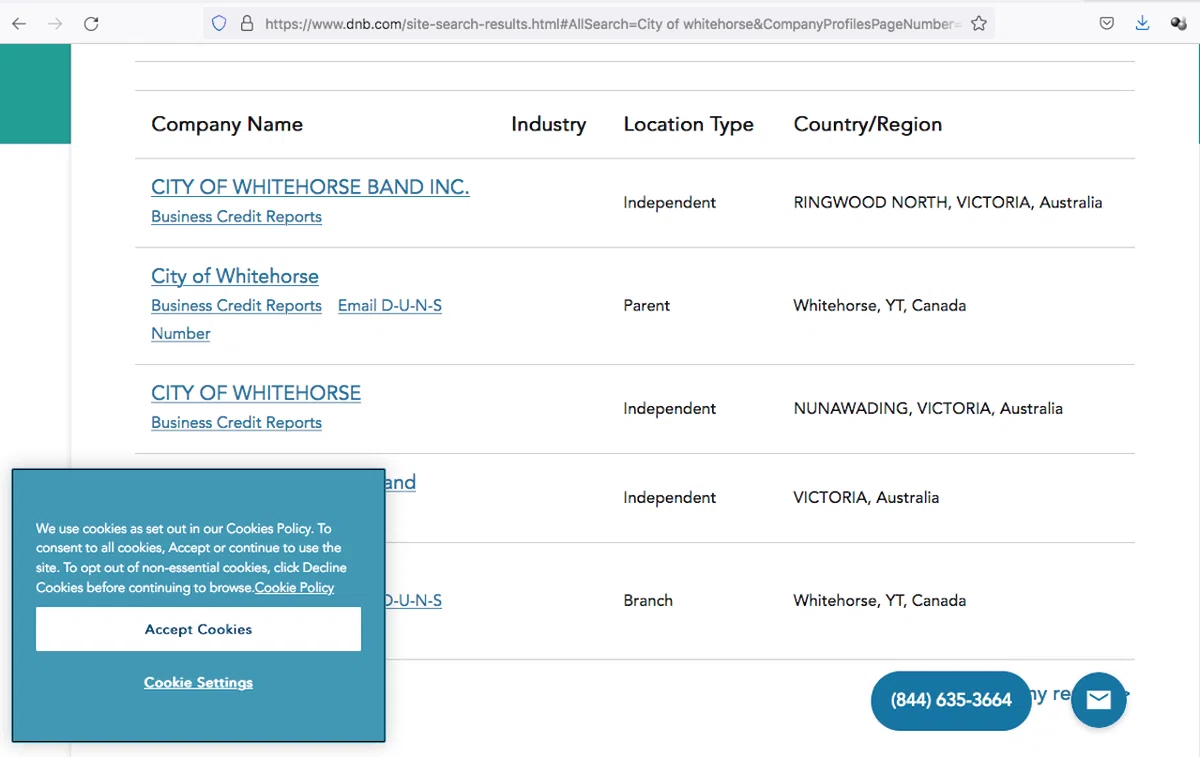This screenshot has height=757, width=1200.
Task: Click Whitehorse, YT, Canada in the Parent row
Action: coord(880,305)
